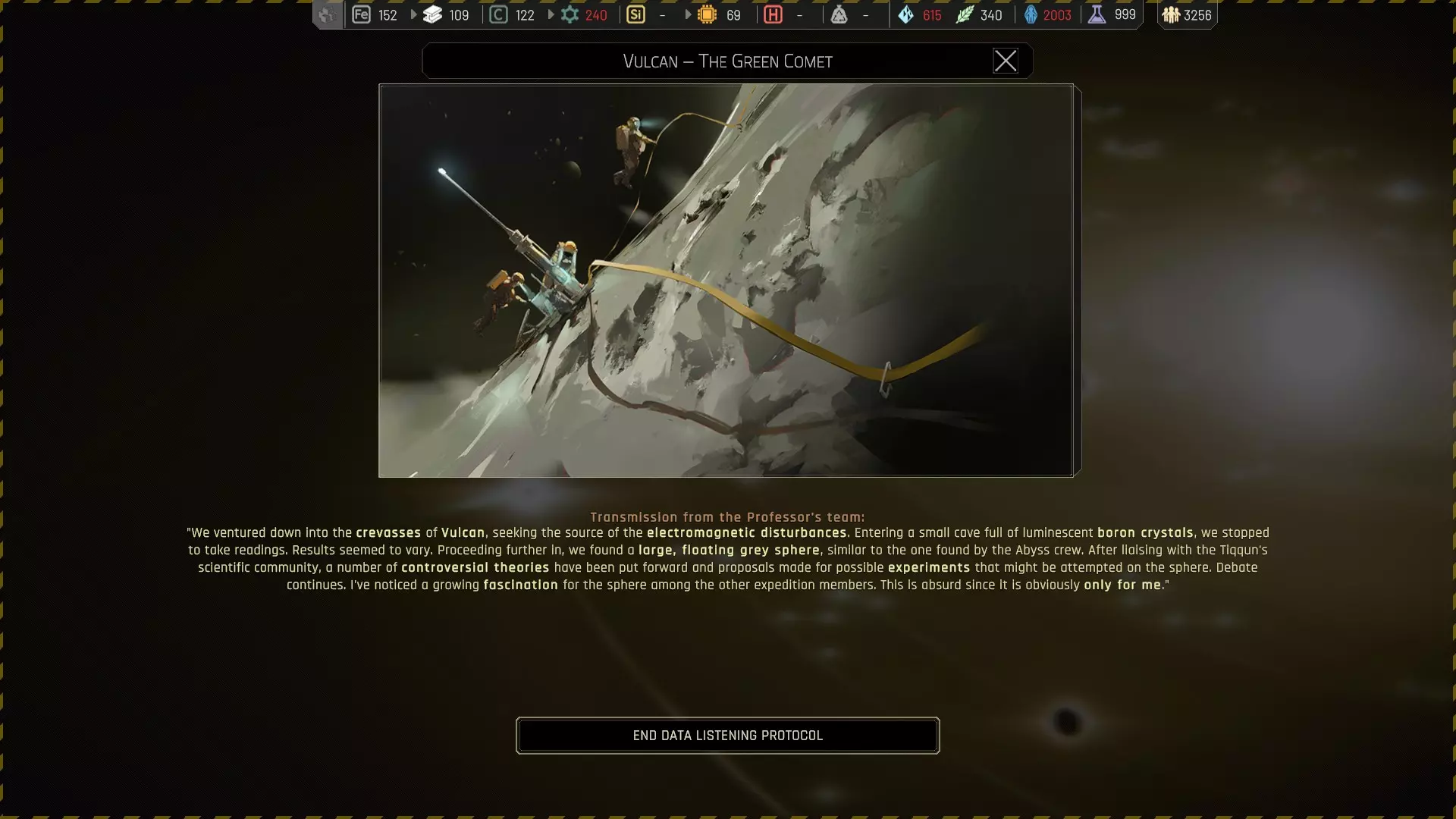Image resolution: width=1456 pixels, height=819 pixels.
Task: Click the grey triangle recycling resource icon
Action: (x=839, y=14)
